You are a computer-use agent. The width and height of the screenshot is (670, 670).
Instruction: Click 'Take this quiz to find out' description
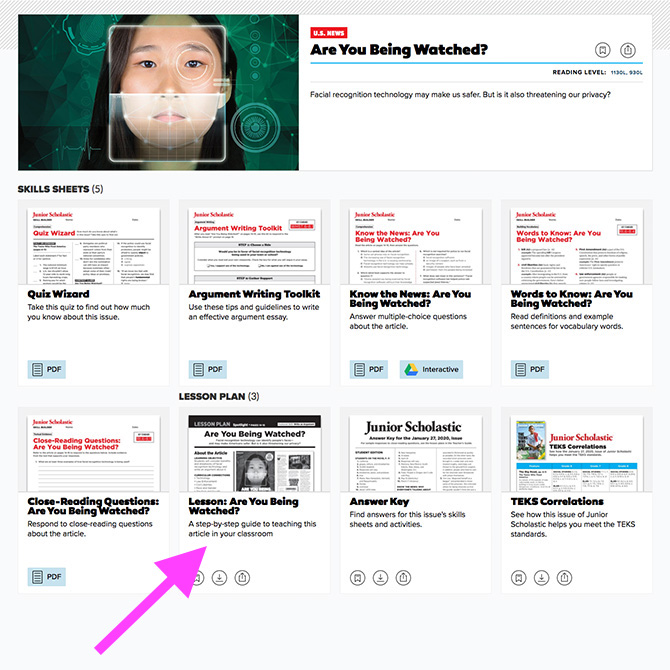point(89,312)
